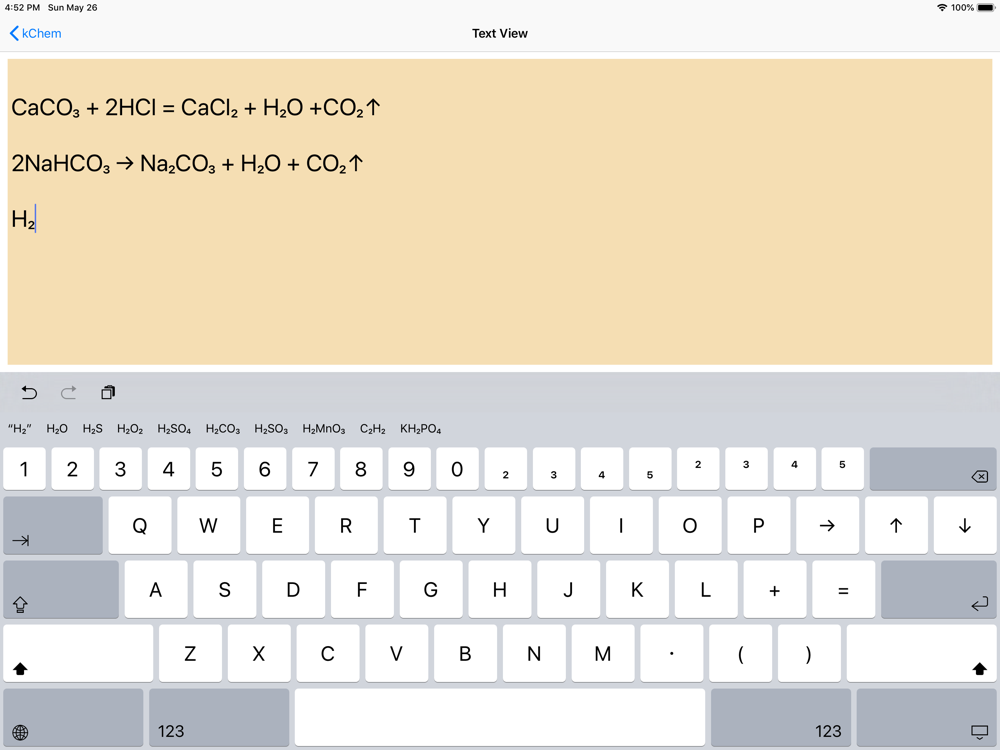Viewport: 1000px width, 750px height.
Task: Tap the redo arrow icon
Action: (x=68, y=392)
